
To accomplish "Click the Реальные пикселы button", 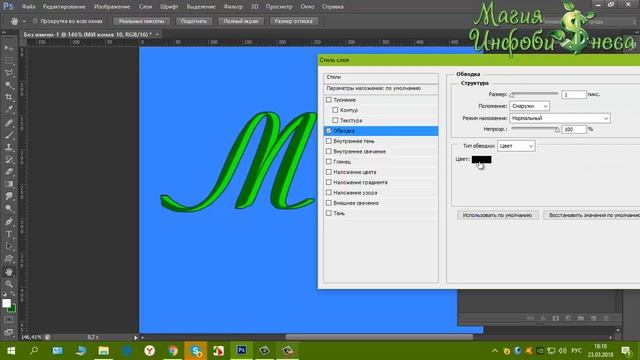I will (141, 21).
